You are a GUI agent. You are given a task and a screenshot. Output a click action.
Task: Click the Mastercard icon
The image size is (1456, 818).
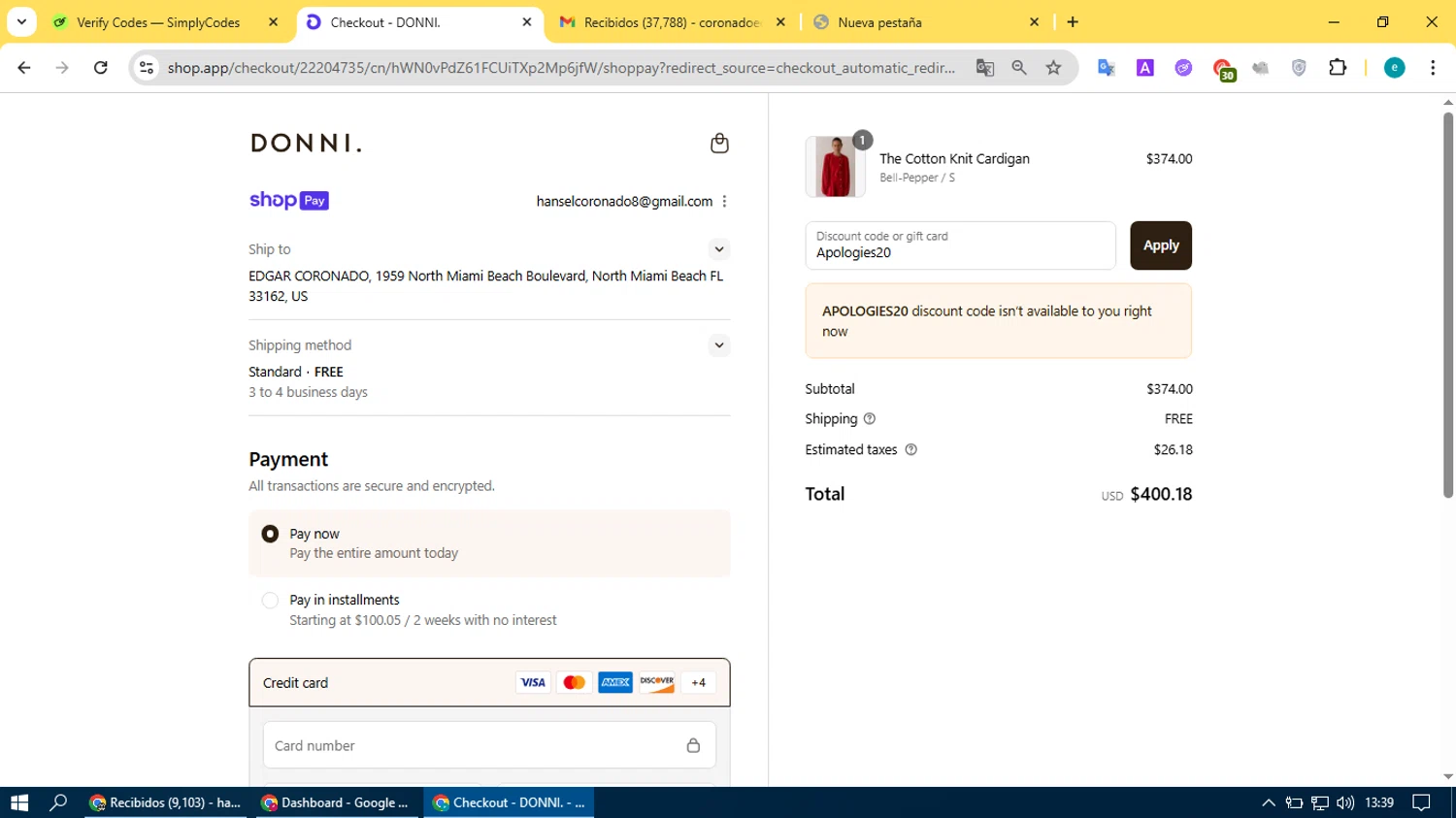[x=575, y=683]
